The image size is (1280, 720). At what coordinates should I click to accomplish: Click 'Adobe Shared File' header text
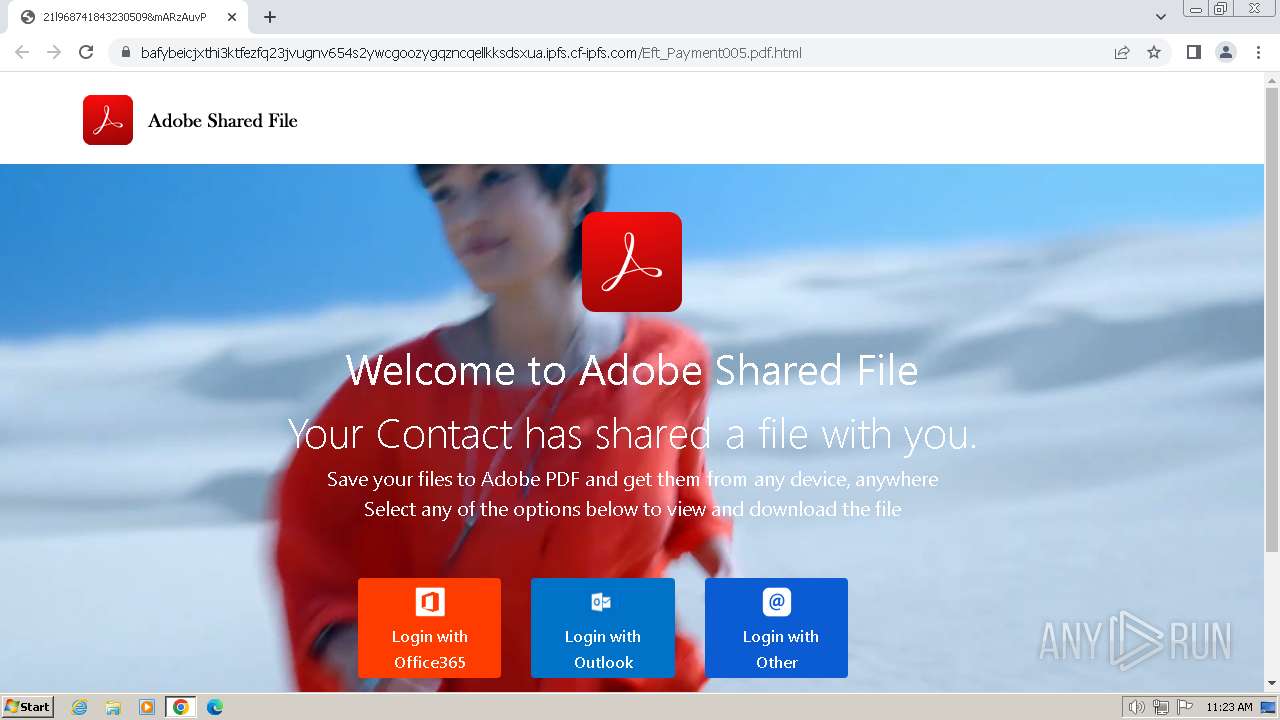223,121
